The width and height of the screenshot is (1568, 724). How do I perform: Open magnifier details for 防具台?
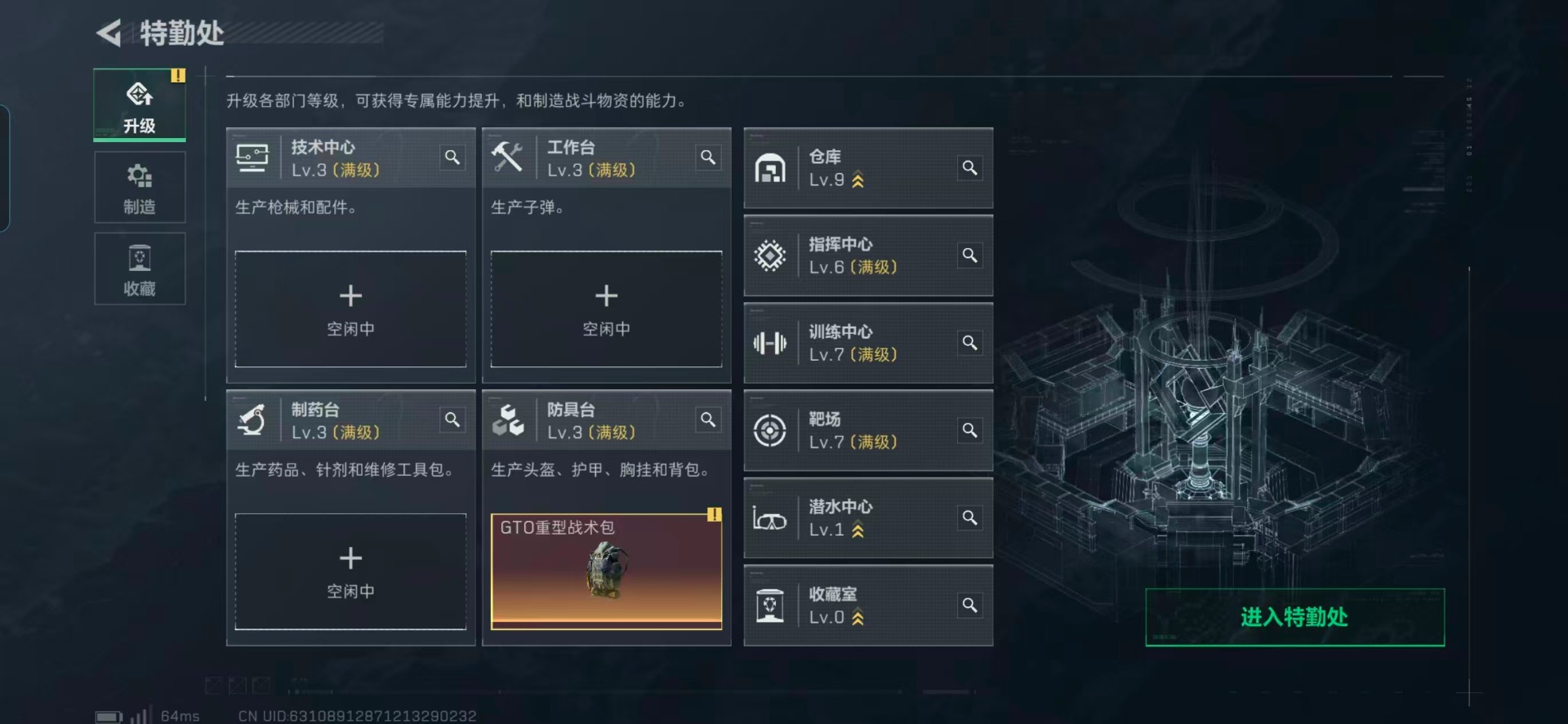[x=707, y=420]
